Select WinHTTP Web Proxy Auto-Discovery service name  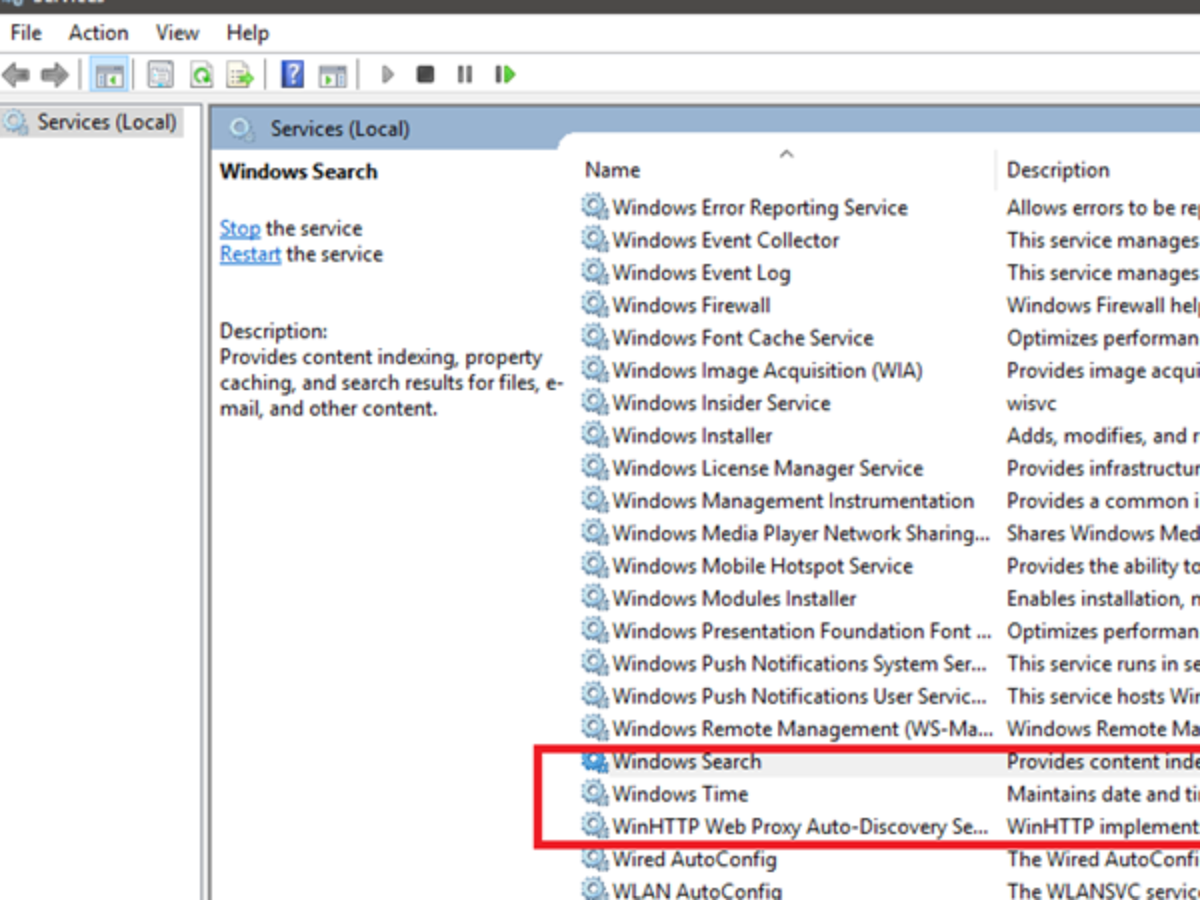point(800,827)
